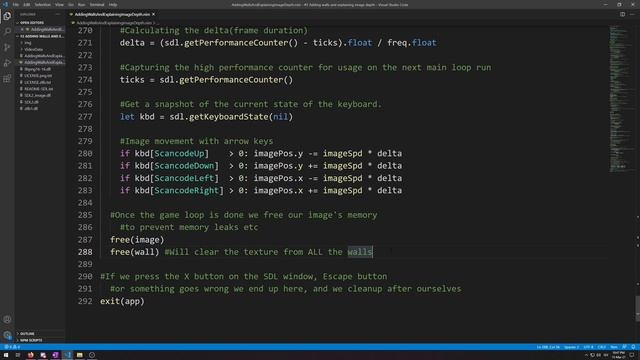This screenshot has width=640, height=360.
Task: Click the feedback icon in status bar
Action: click(x=624, y=347)
